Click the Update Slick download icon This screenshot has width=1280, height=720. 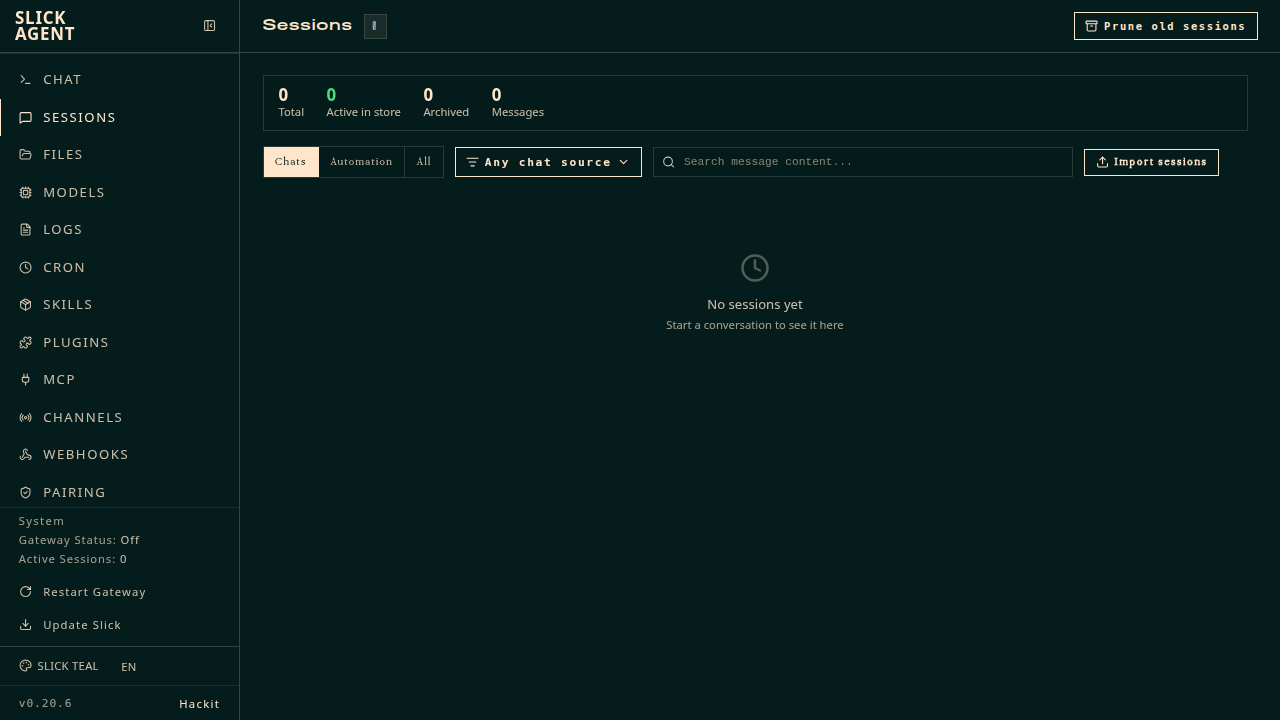click(26, 625)
